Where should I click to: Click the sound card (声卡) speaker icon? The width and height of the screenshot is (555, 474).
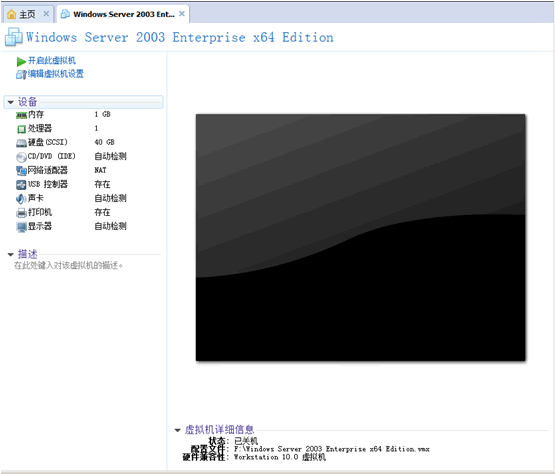21,199
